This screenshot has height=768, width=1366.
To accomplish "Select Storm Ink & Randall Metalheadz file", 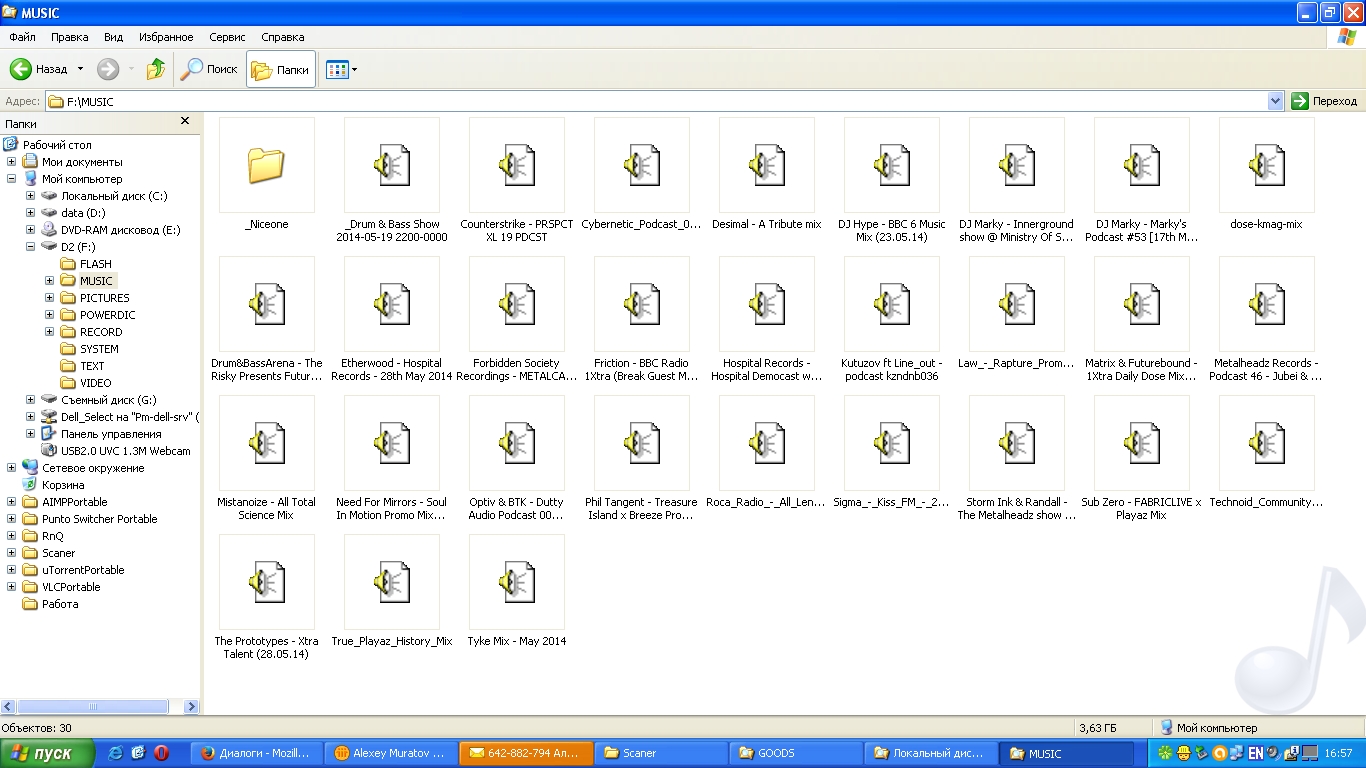I will tap(1016, 443).
